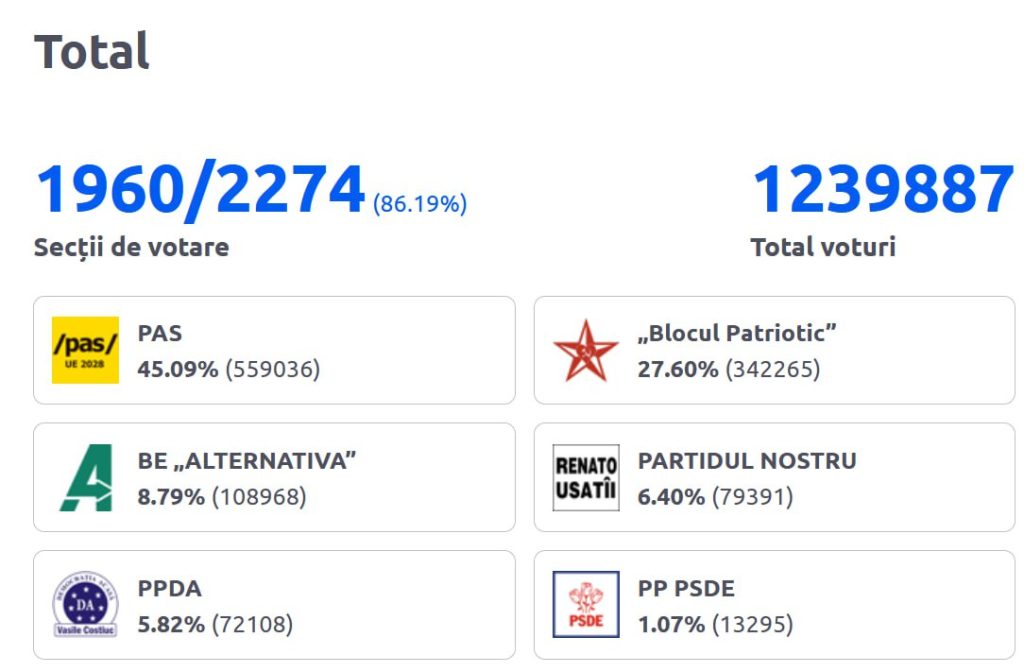This screenshot has width=1024, height=672.
Task: Click the red star Blocul Patriotic logo
Action: pos(585,350)
